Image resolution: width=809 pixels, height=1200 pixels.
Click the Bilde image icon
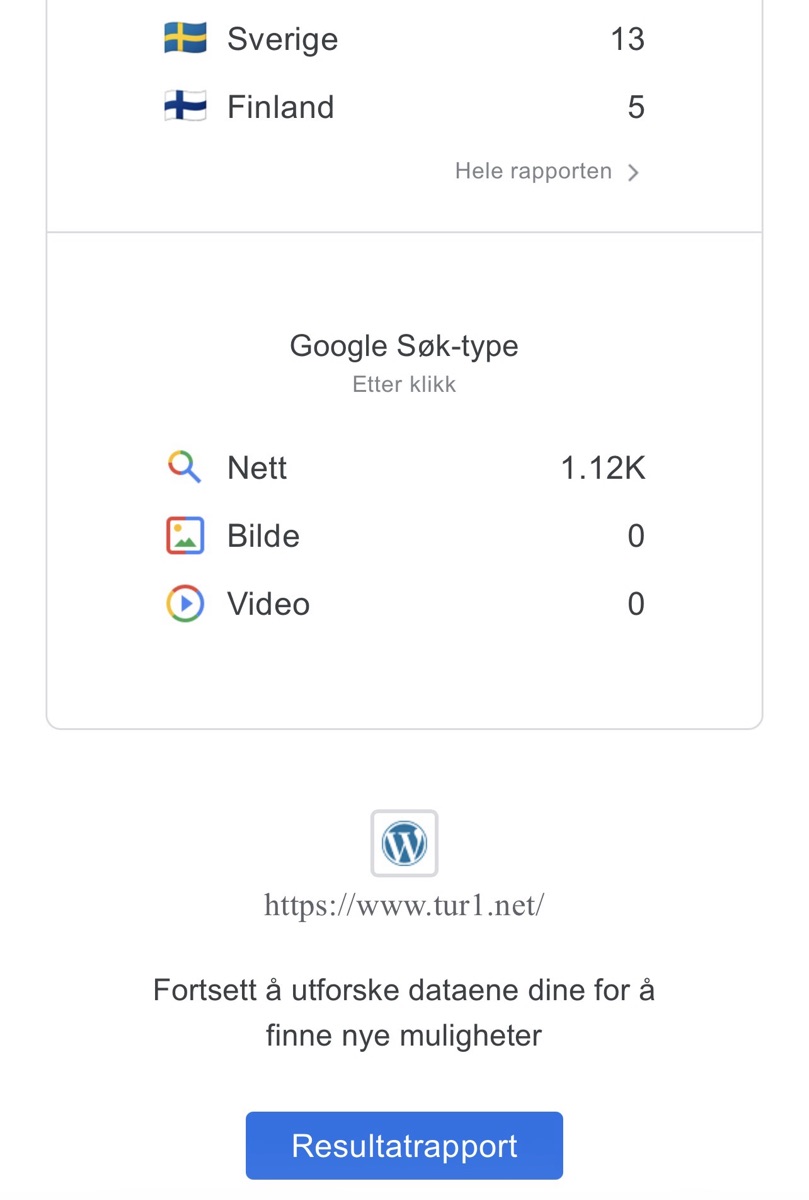pyautogui.click(x=185, y=536)
